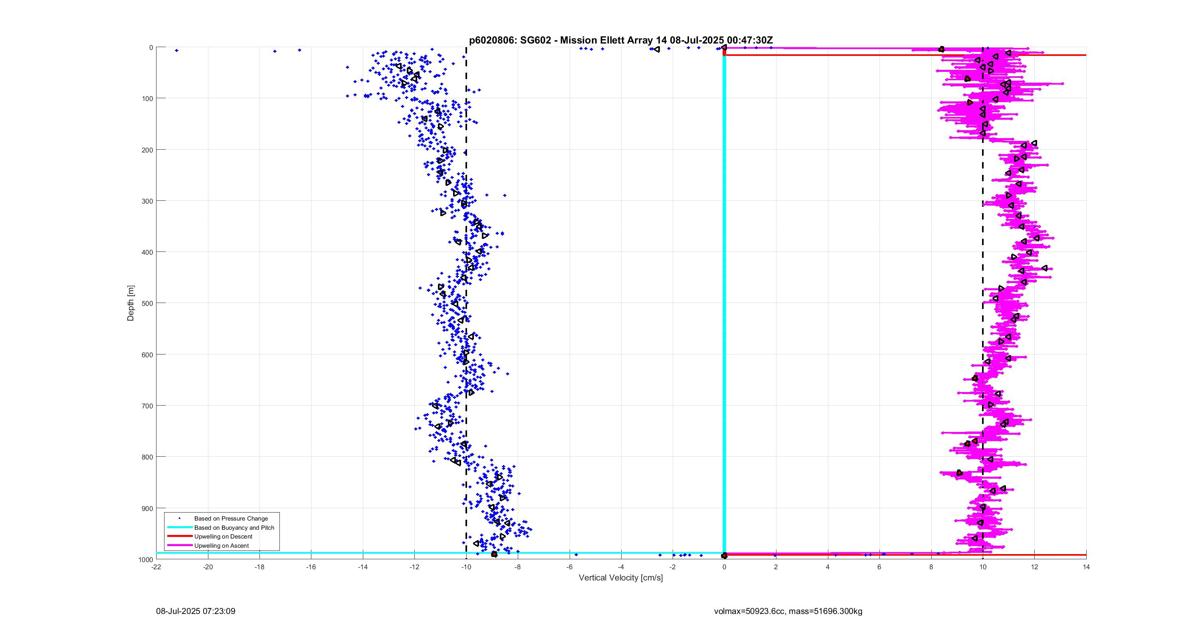Click x-axis tick label '-6'
The image size is (1200, 628).
coord(570,566)
